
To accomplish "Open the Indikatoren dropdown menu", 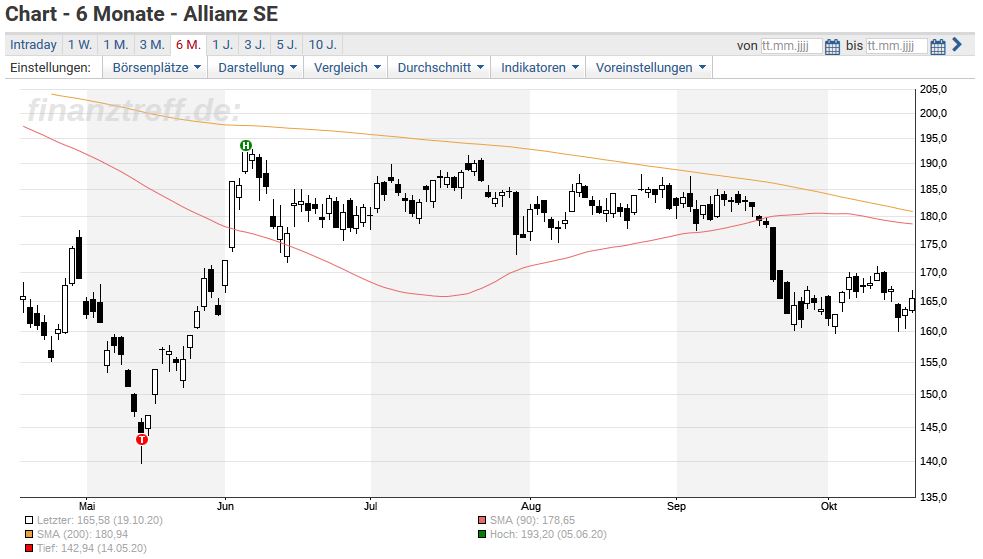I will pos(539,68).
